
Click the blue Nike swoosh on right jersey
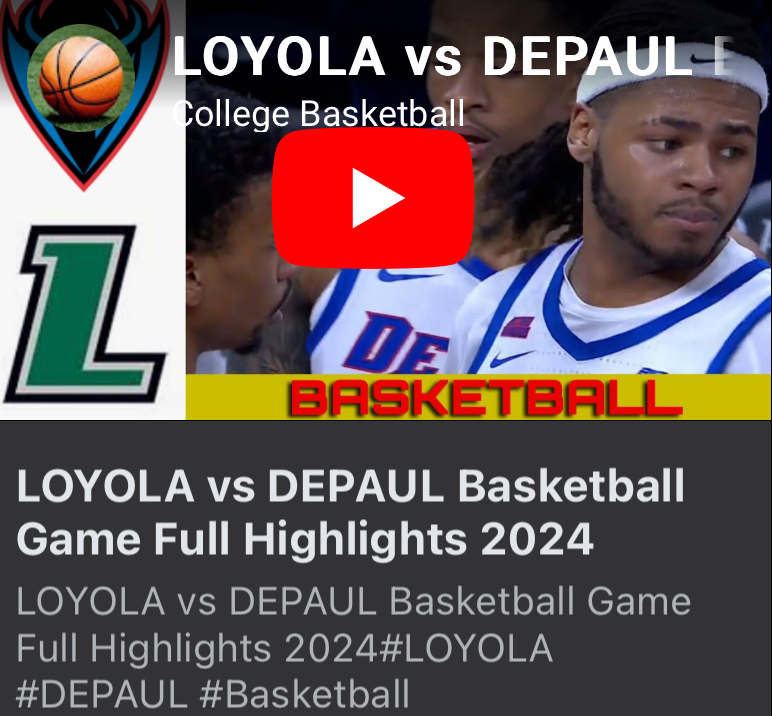click(511, 358)
